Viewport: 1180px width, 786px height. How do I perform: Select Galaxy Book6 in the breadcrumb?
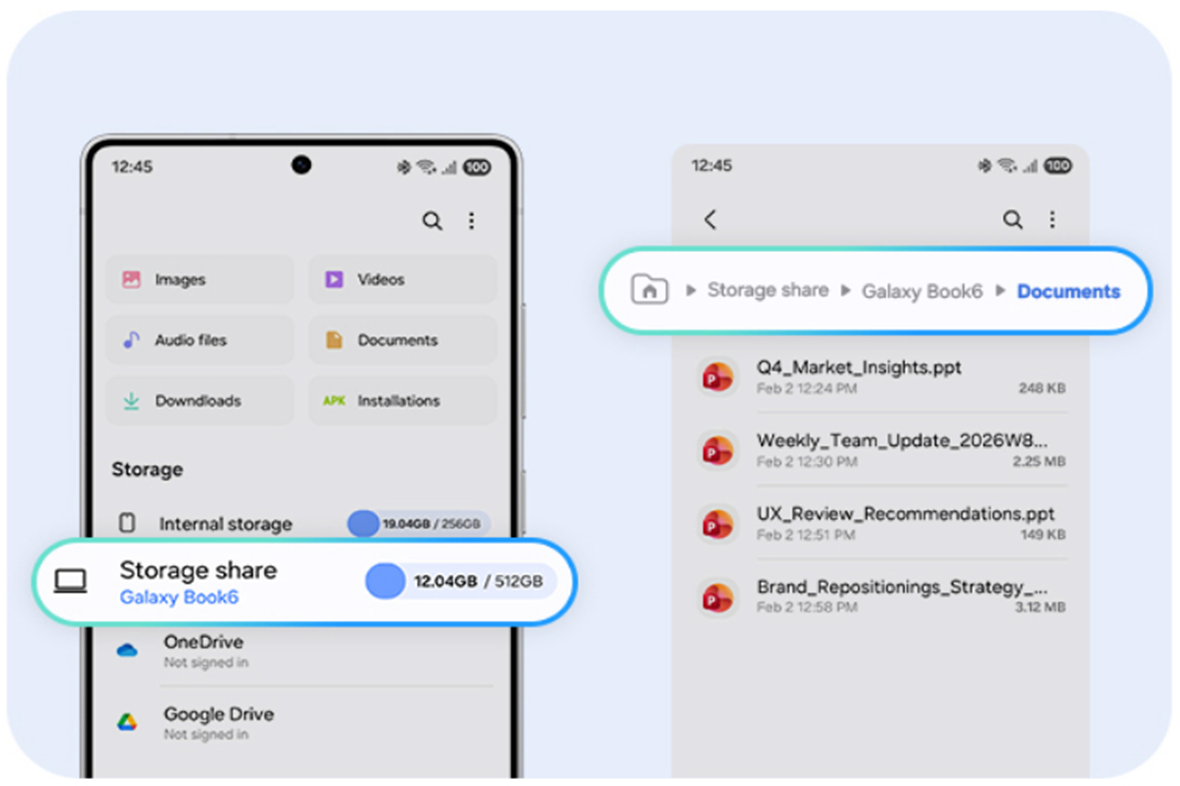click(x=922, y=291)
